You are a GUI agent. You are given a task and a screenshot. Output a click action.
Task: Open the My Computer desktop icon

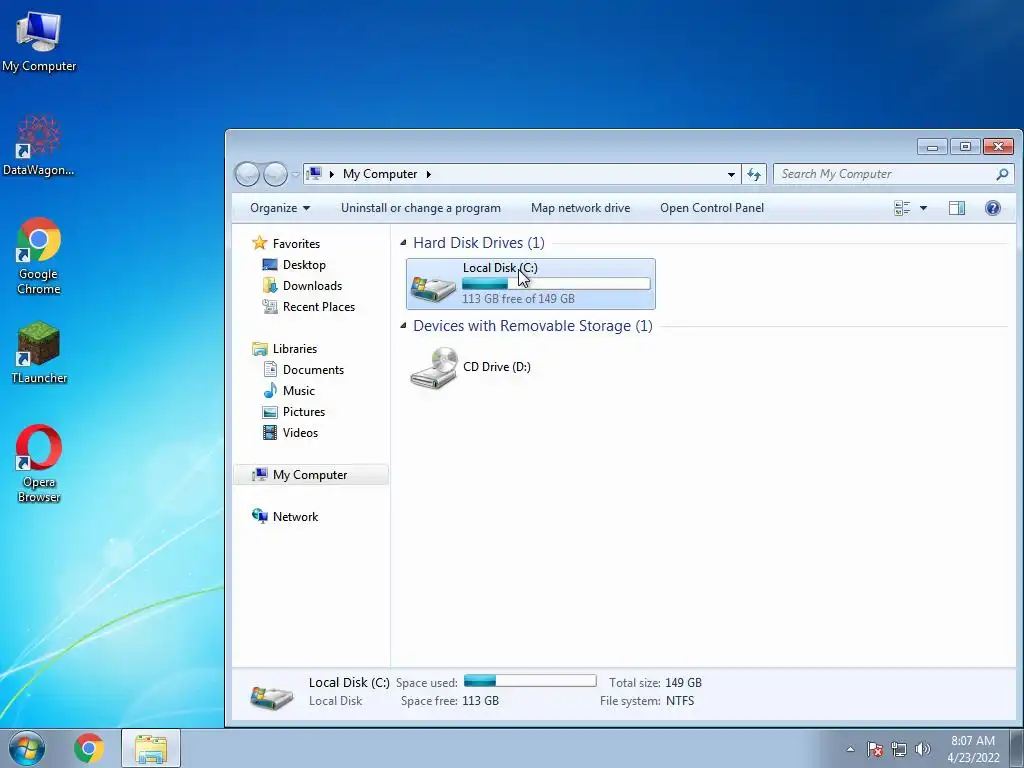tap(39, 41)
